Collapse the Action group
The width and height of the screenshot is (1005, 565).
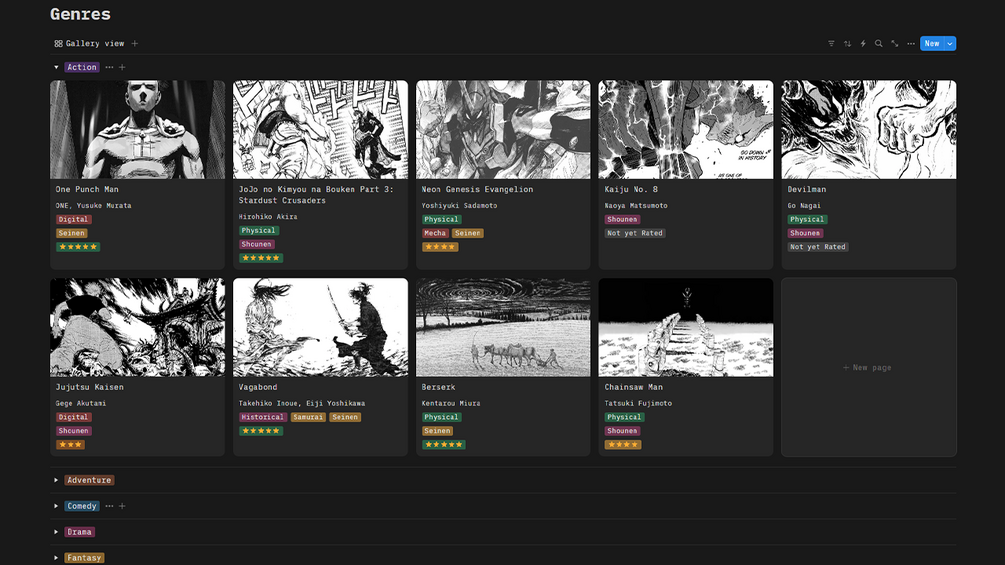point(56,67)
